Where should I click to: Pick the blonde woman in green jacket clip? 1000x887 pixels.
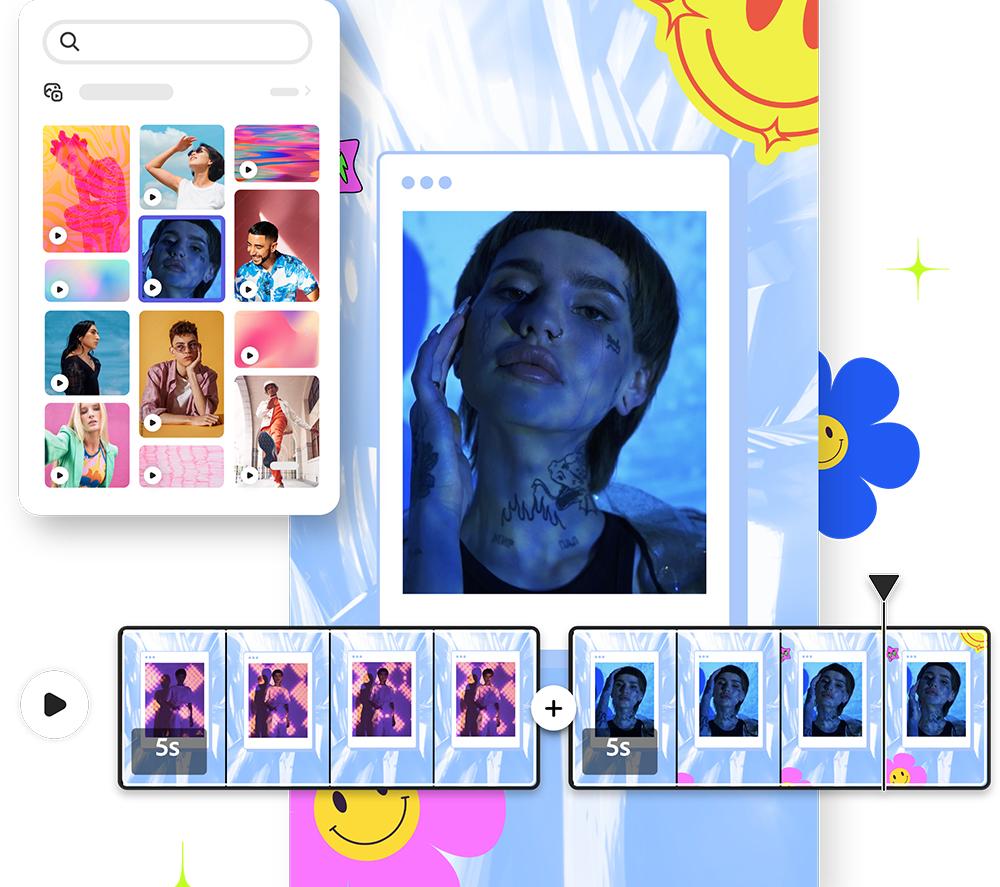tap(87, 445)
